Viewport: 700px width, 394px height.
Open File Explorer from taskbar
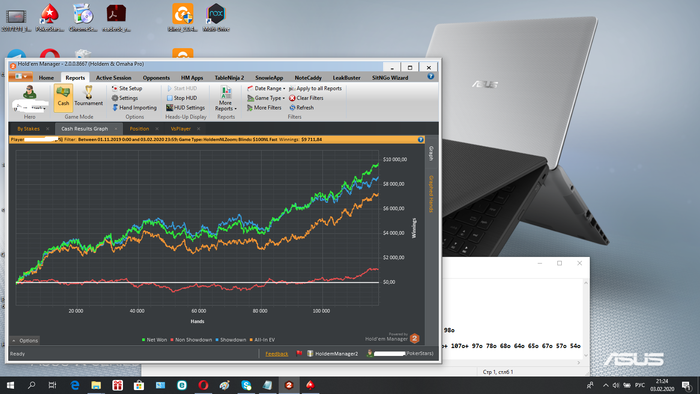[x=96, y=385]
